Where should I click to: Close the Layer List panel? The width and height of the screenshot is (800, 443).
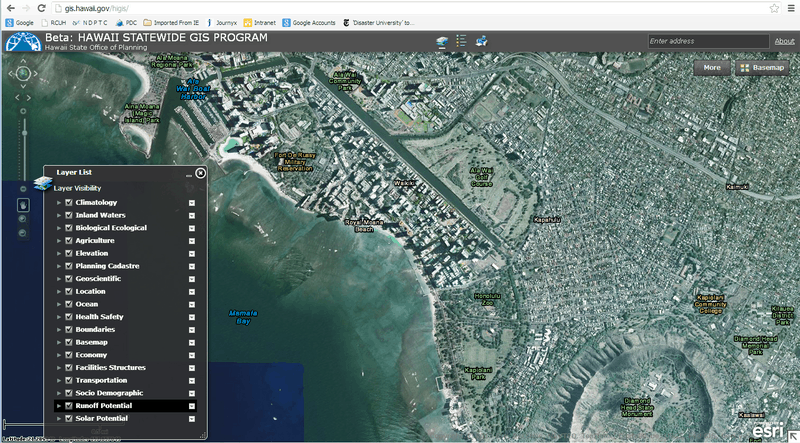(200, 173)
